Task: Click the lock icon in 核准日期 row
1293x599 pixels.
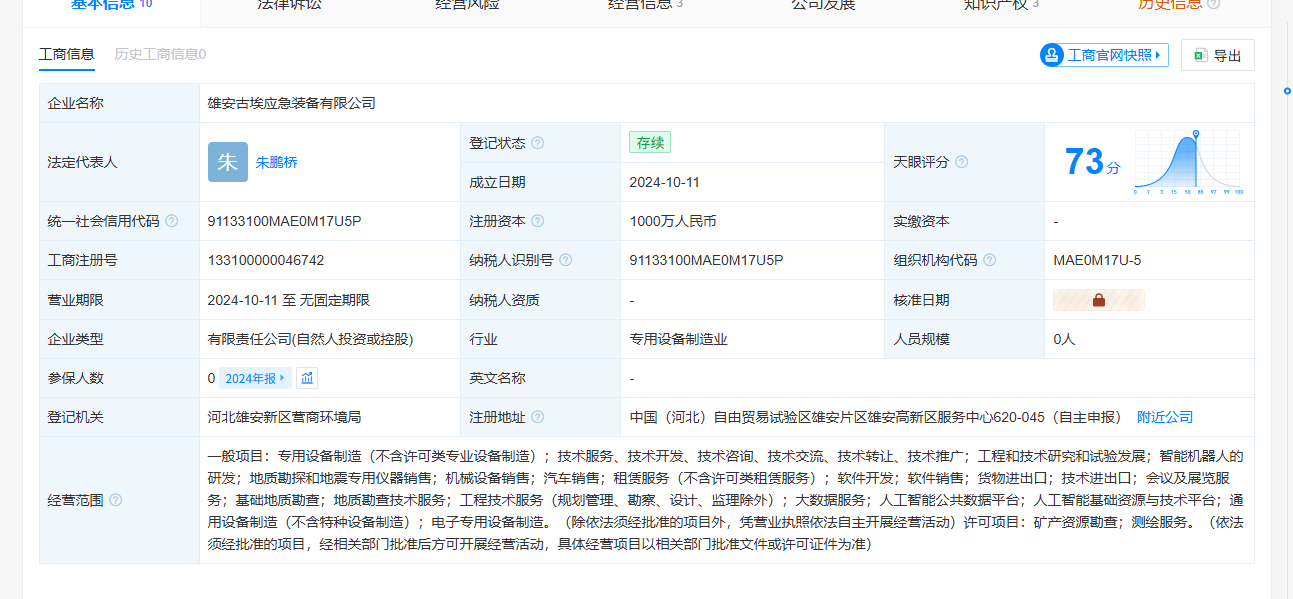Action: 1098,300
